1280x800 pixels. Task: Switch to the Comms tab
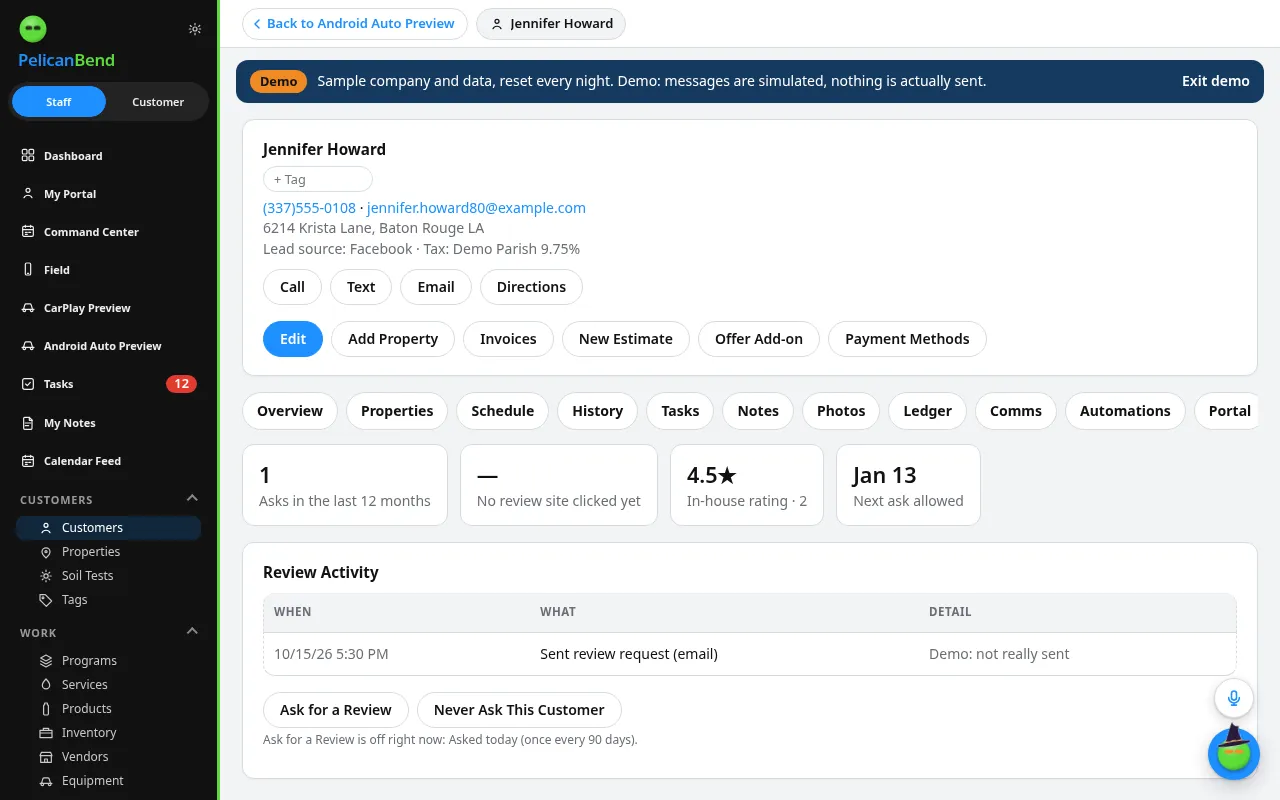[x=1016, y=411]
